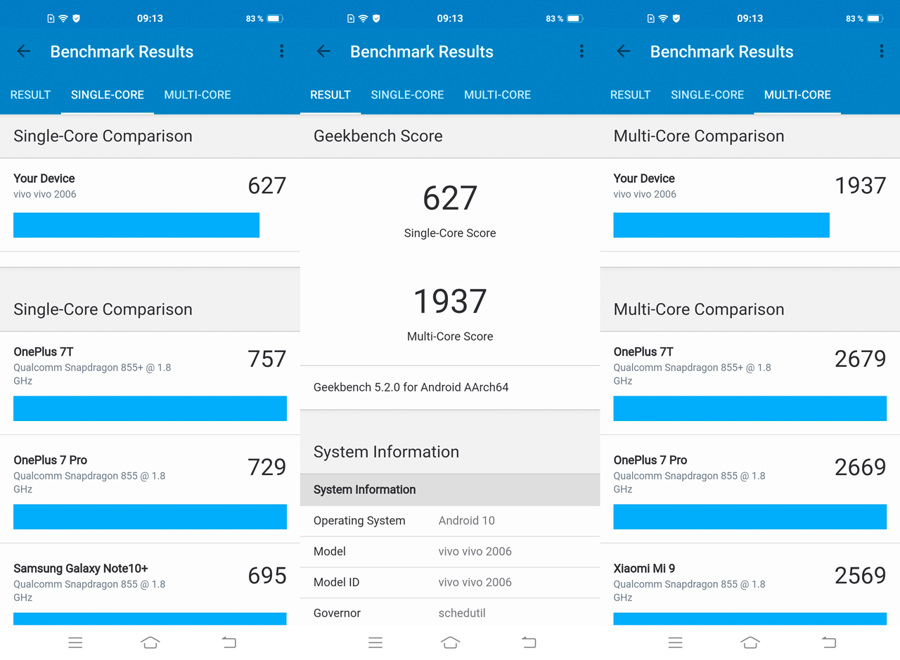The height and width of the screenshot is (660, 900).
Task: Tap the gray System Information subheader row
Action: click(x=450, y=490)
